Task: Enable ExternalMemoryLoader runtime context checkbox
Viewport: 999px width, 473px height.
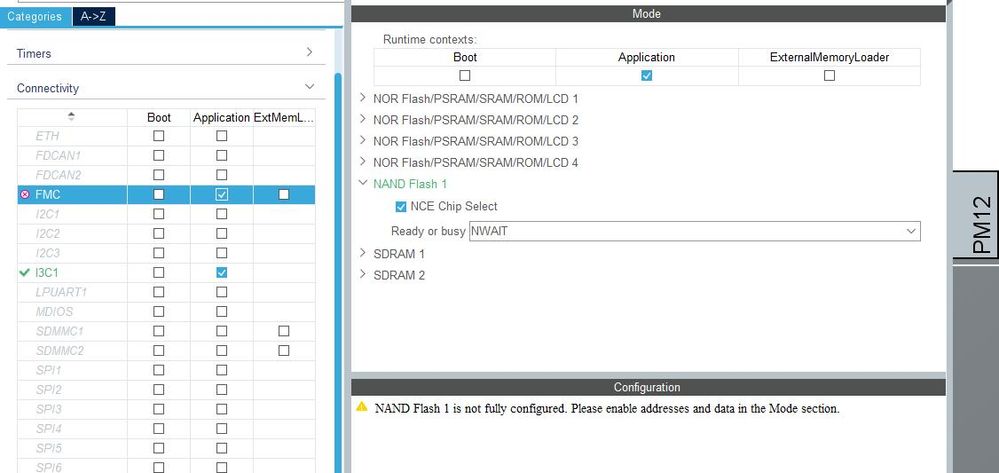Action: click(829, 75)
